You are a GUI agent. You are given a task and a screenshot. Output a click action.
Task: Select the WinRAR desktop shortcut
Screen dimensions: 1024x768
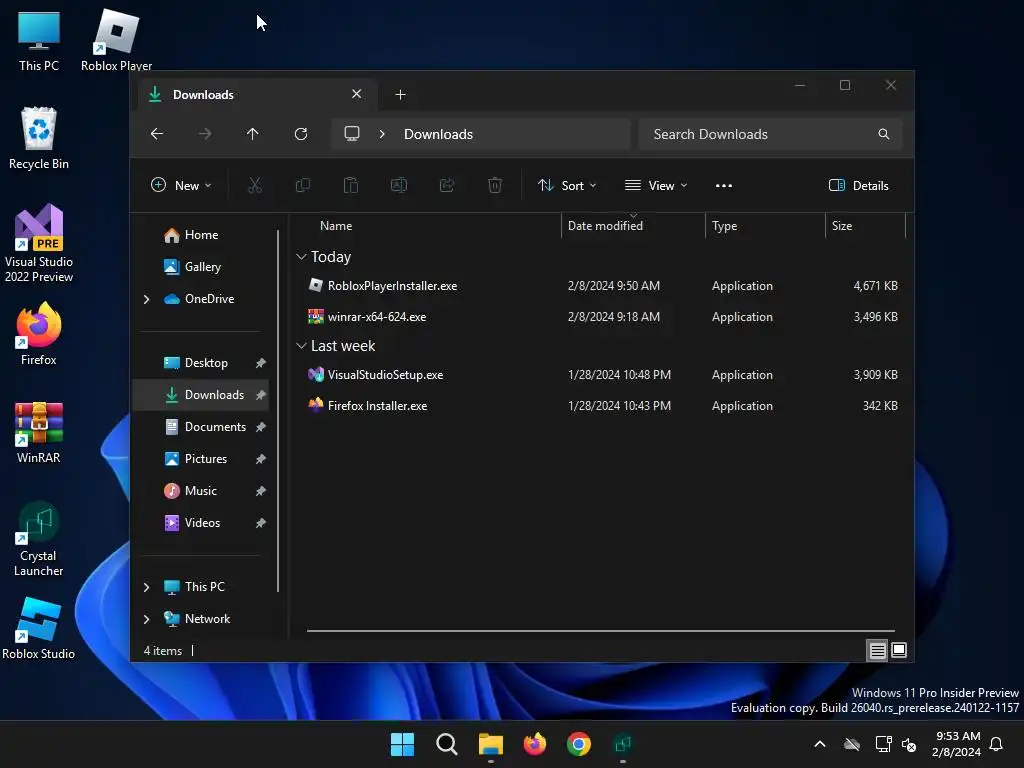pyautogui.click(x=39, y=432)
